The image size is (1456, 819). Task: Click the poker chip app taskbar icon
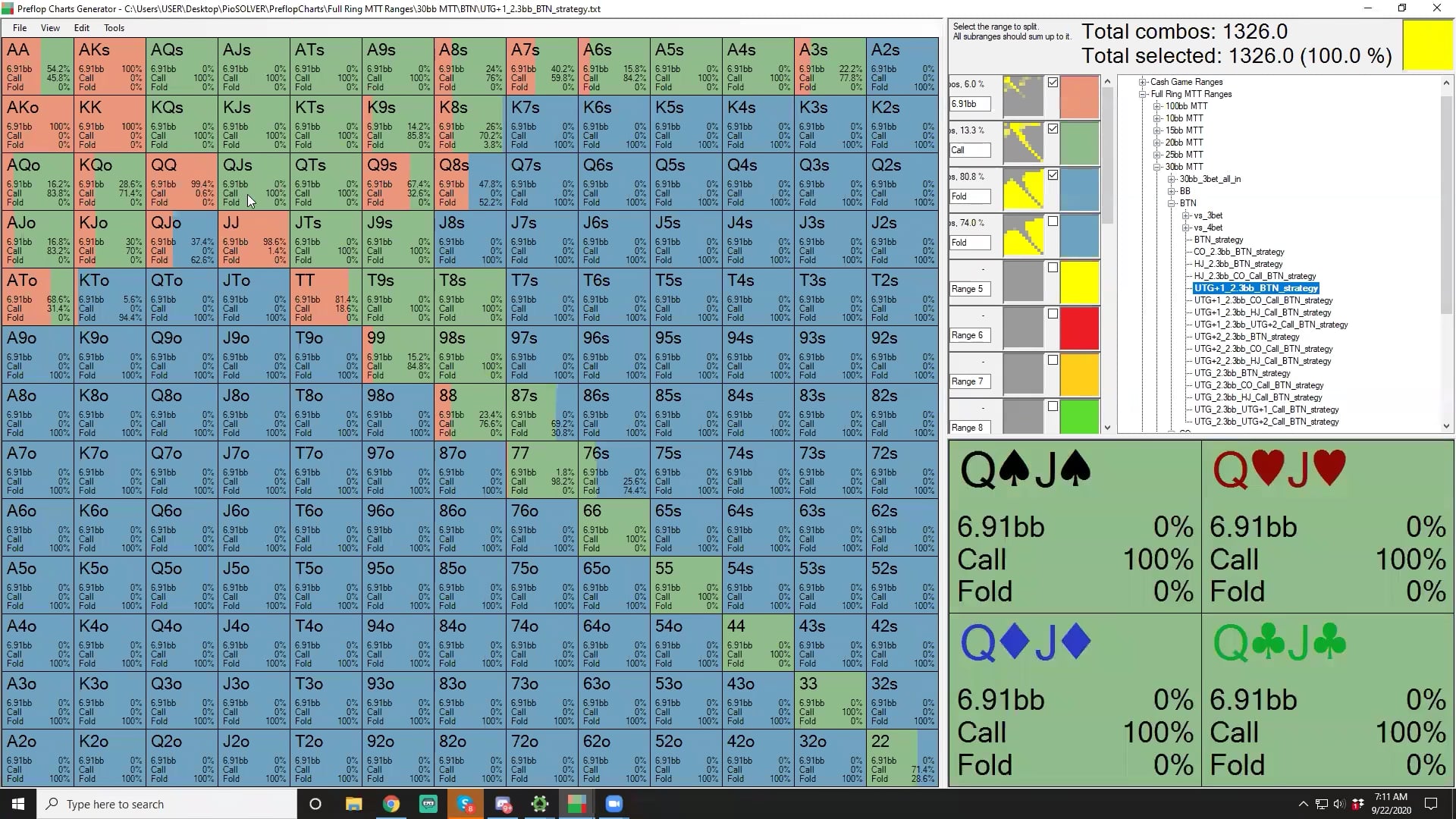coord(540,804)
